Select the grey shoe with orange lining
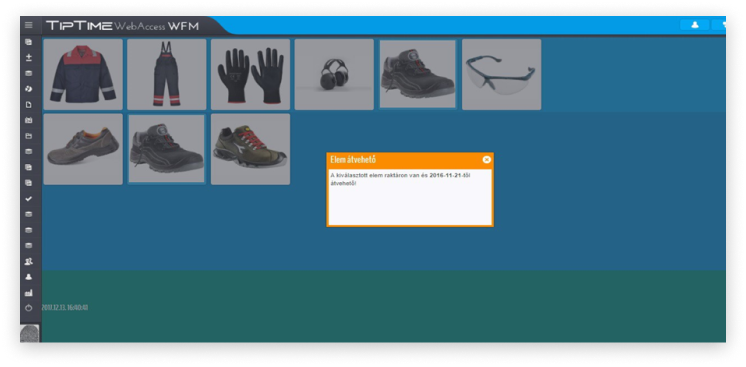 [x=83, y=149]
